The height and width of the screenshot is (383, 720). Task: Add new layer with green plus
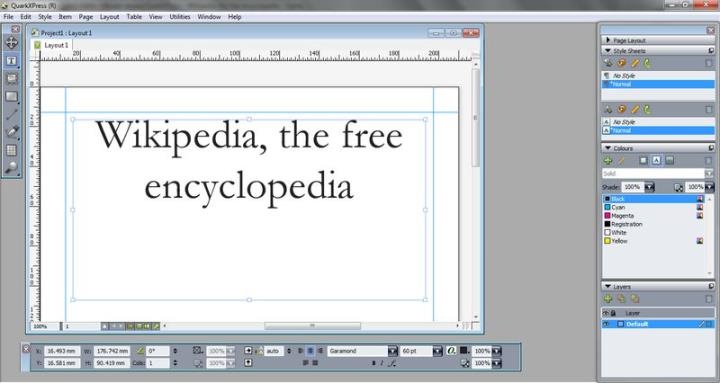point(608,299)
